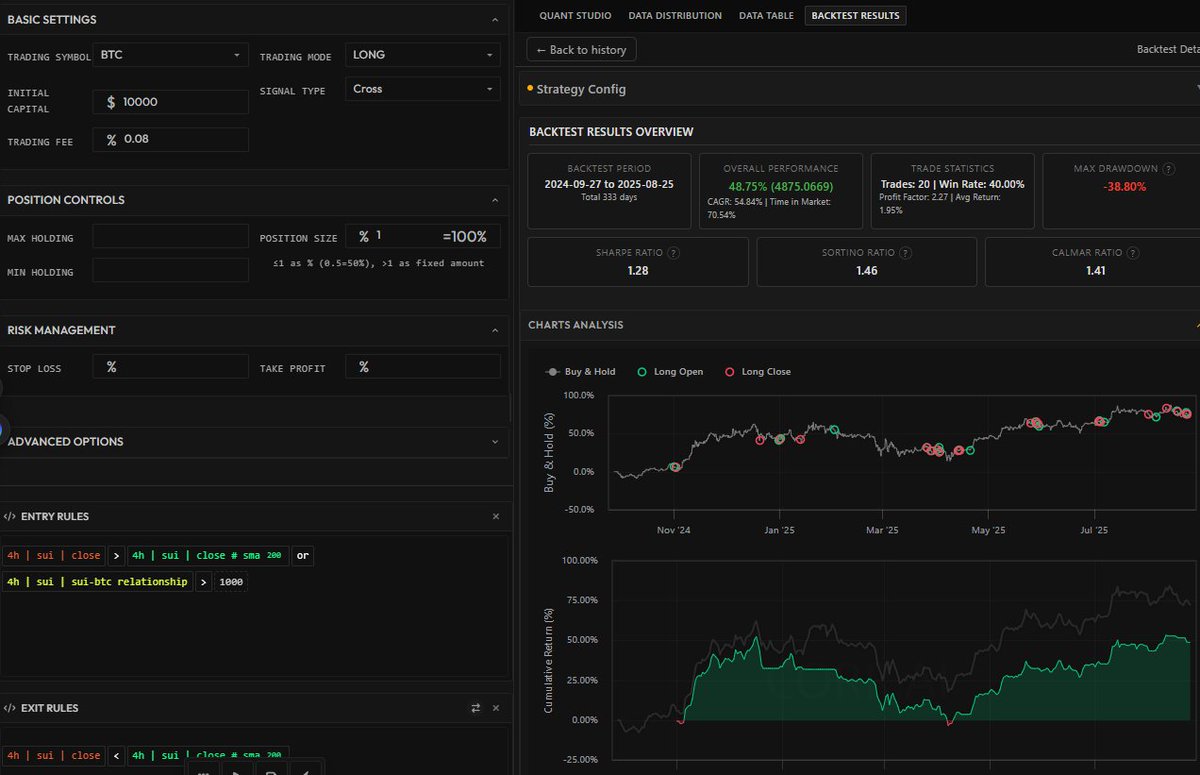Click the first Long Open marker near Nov '24
Viewport: 1200px width, 775px height.
click(675, 467)
